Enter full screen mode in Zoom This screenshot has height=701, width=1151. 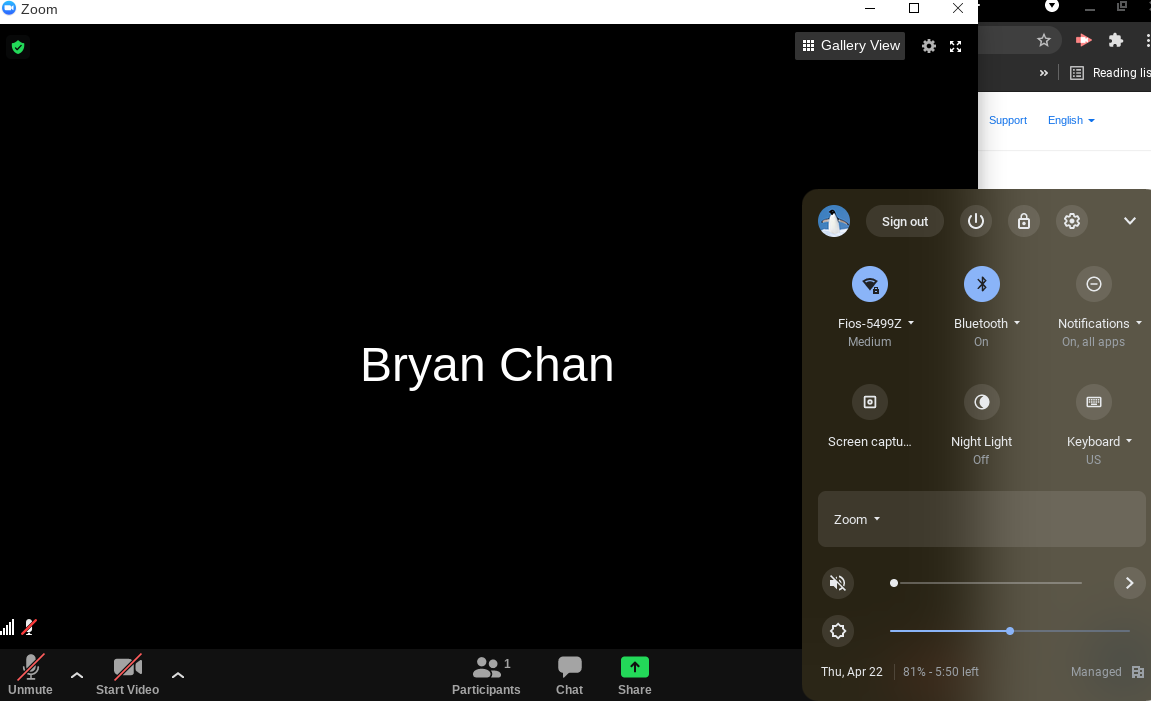tap(955, 46)
